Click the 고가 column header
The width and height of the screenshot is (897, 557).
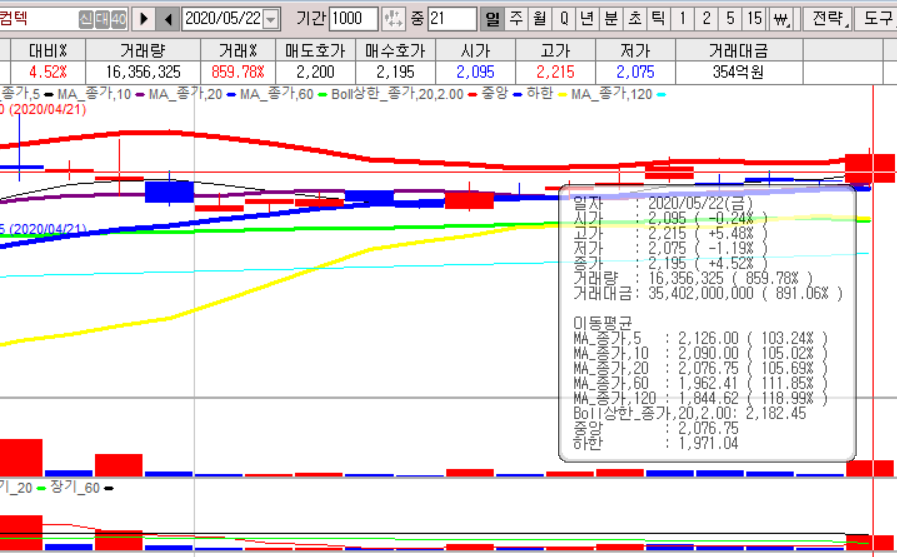(555, 50)
